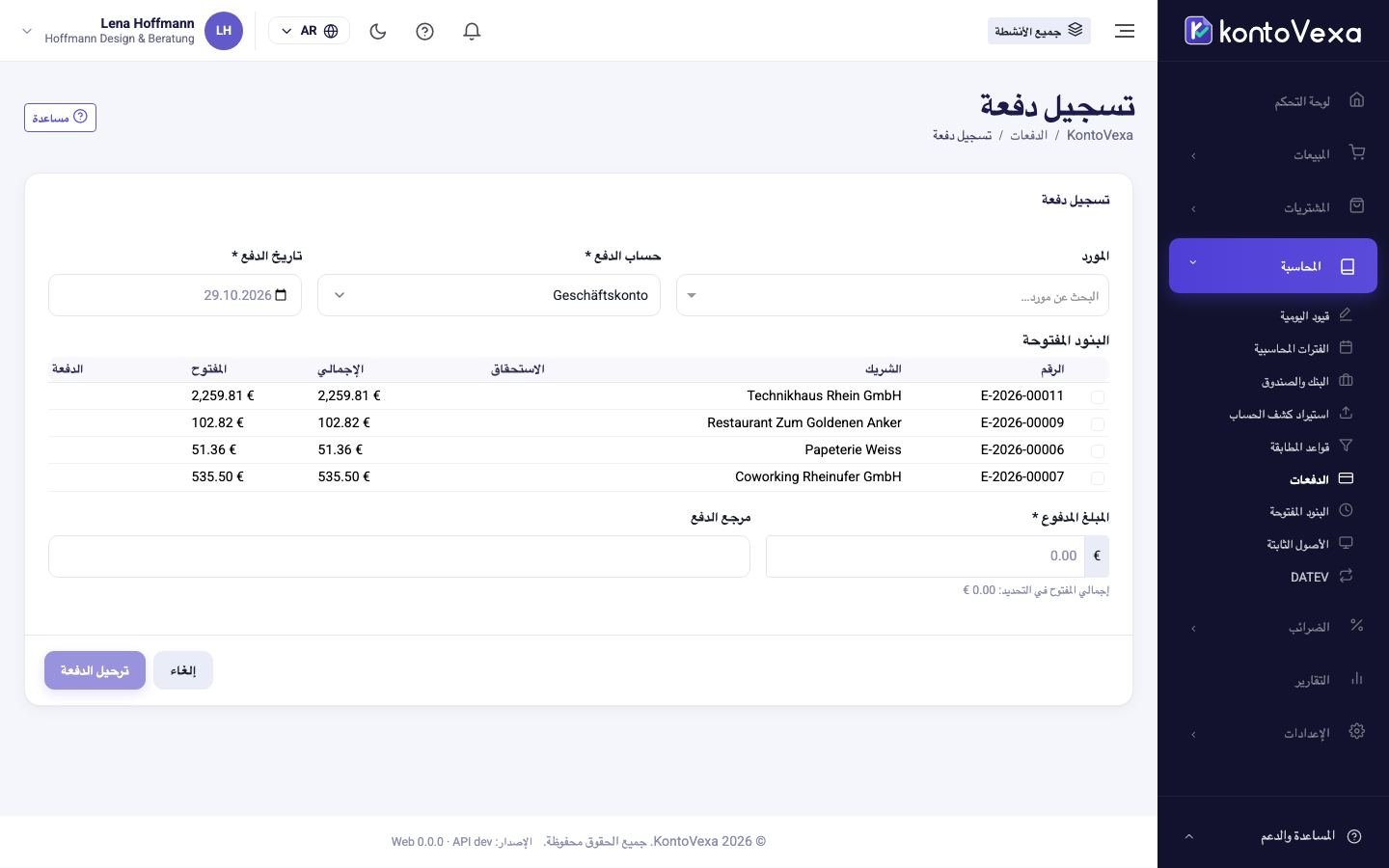
Task: Click the payment reference input field
Action: click(x=399, y=556)
